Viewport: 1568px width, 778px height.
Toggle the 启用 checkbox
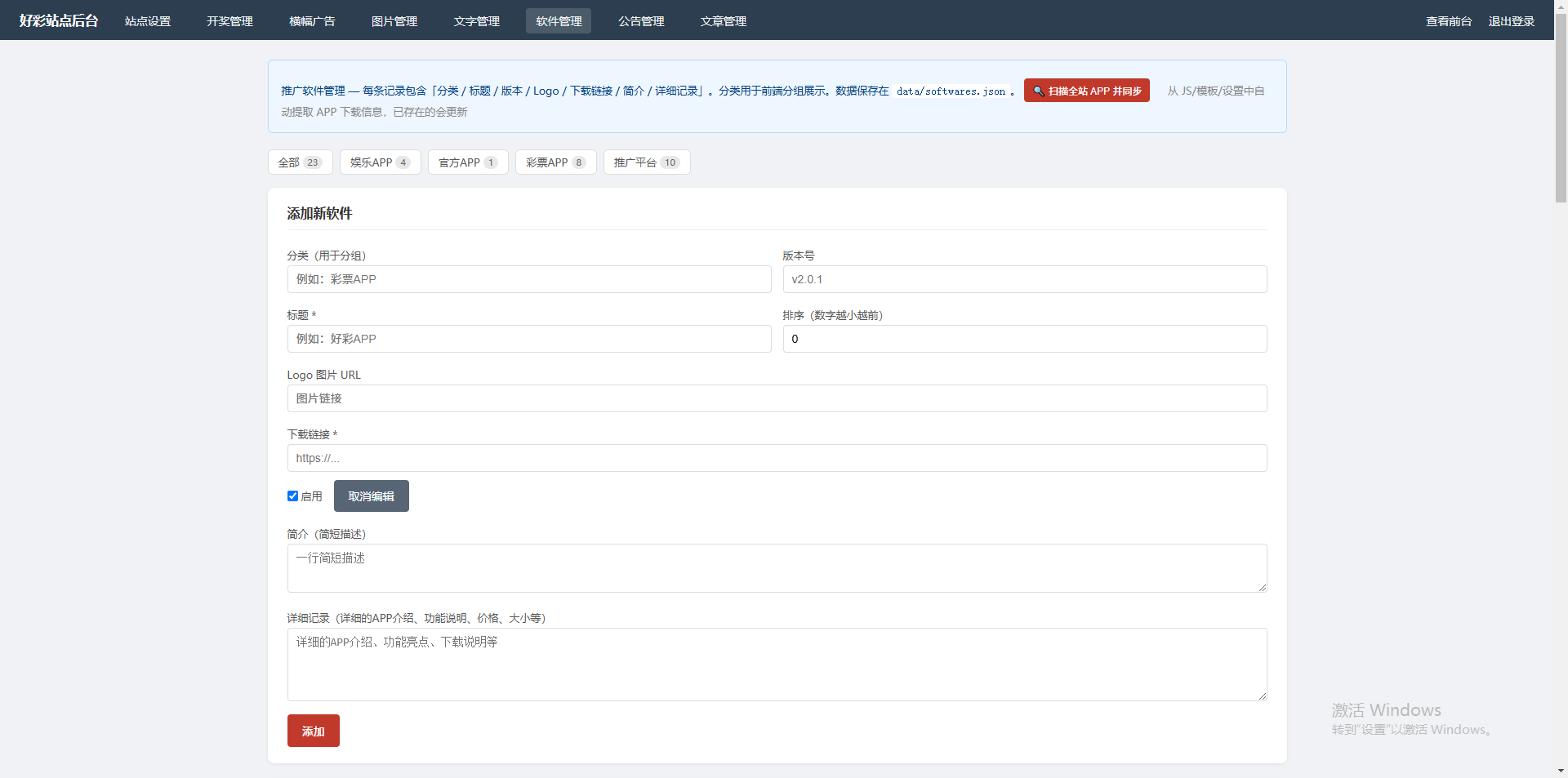292,496
